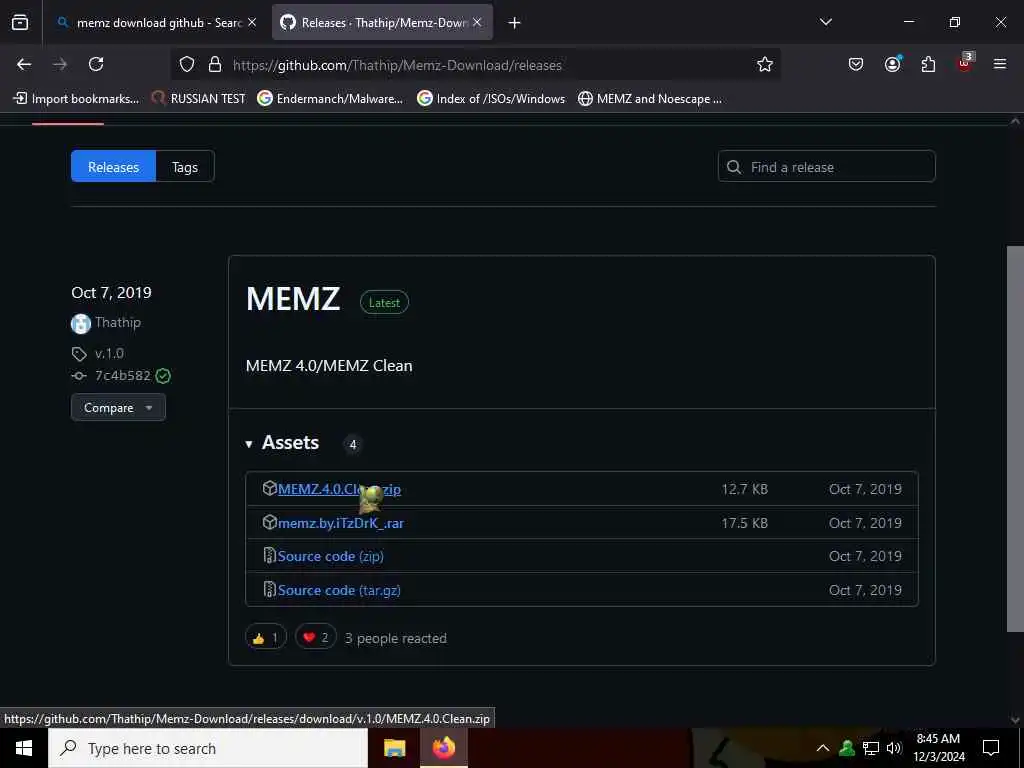Open network status tray icon
Screen dimensions: 1024x768
coord(871,748)
